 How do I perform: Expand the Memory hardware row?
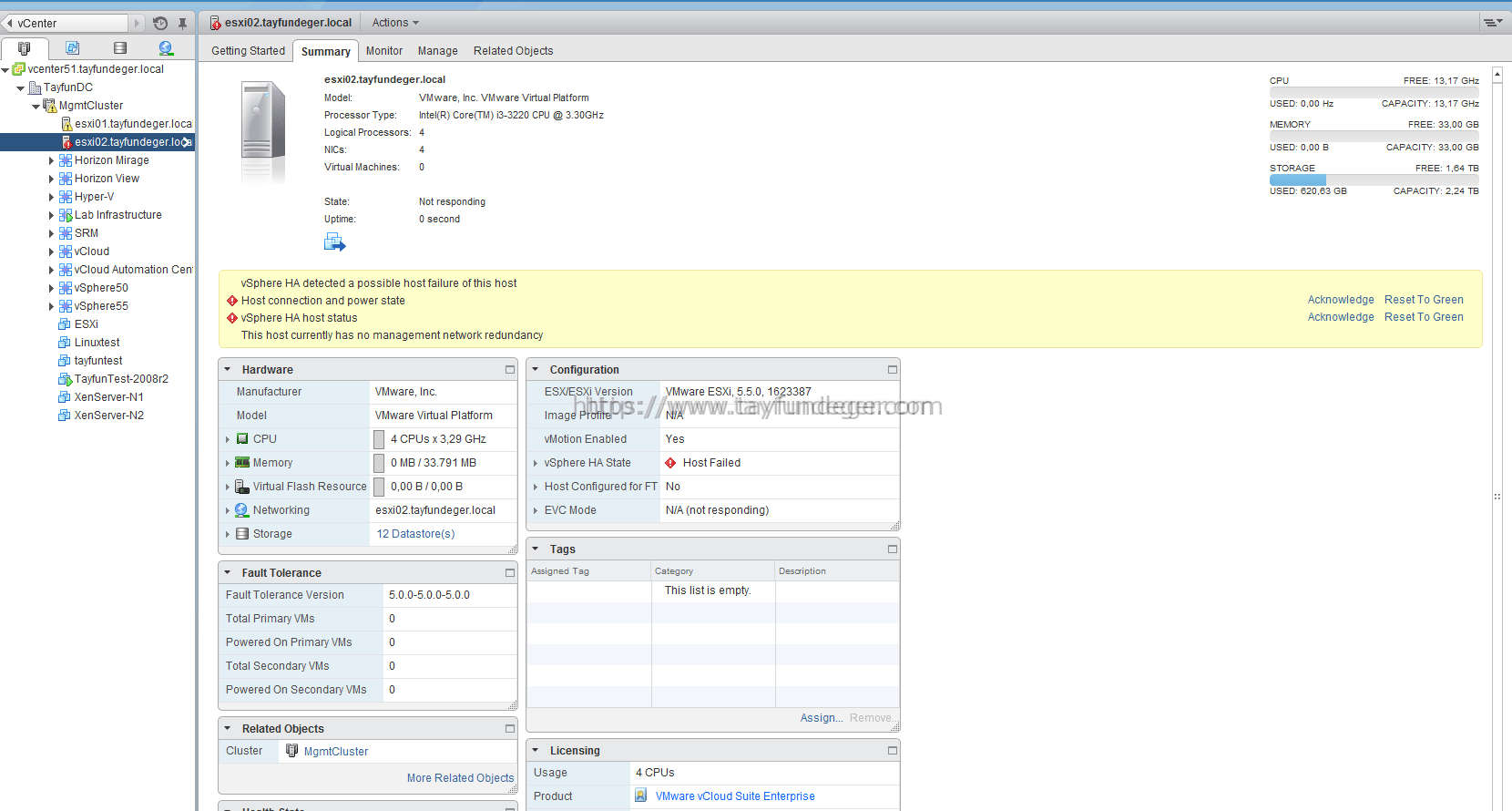(228, 463)
